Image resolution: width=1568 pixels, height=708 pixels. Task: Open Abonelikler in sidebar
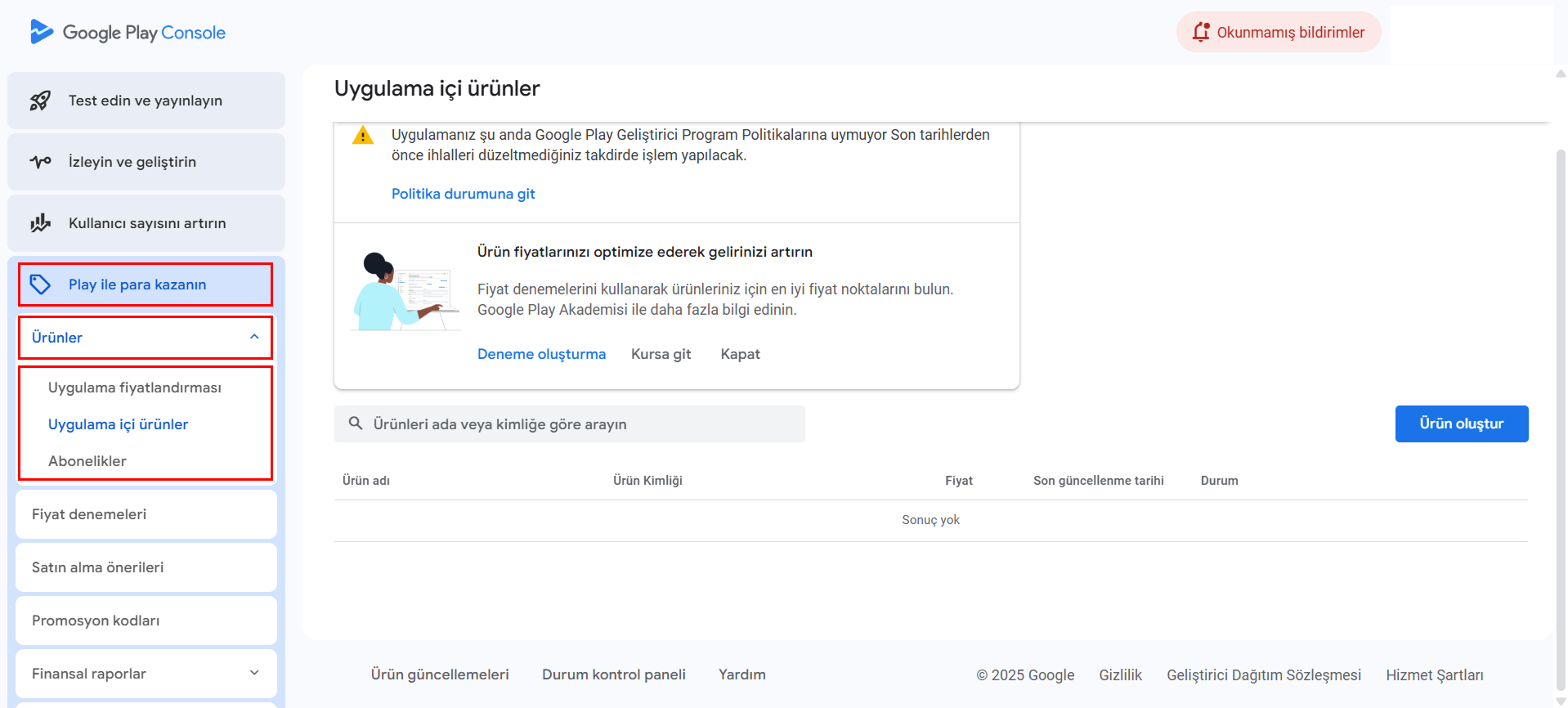[x=87, y=461]
